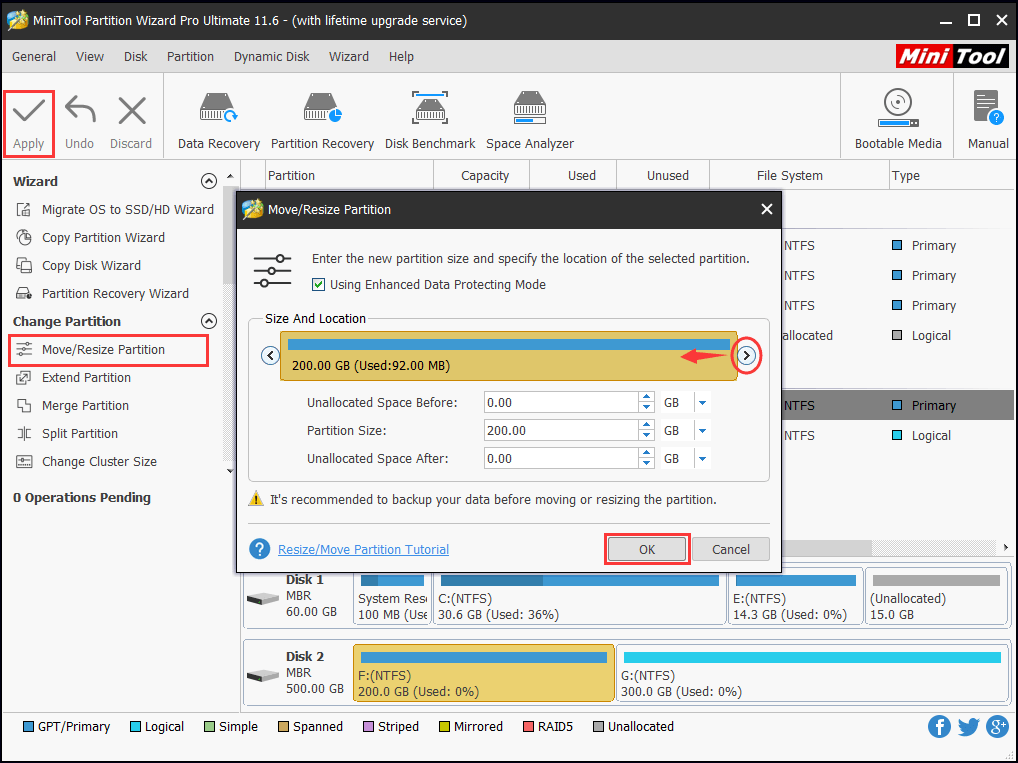Image resolution: width=1018 pixels, height=763 pixels.
Task: Click left arrow of partition size bar
Action: point(270,355)
